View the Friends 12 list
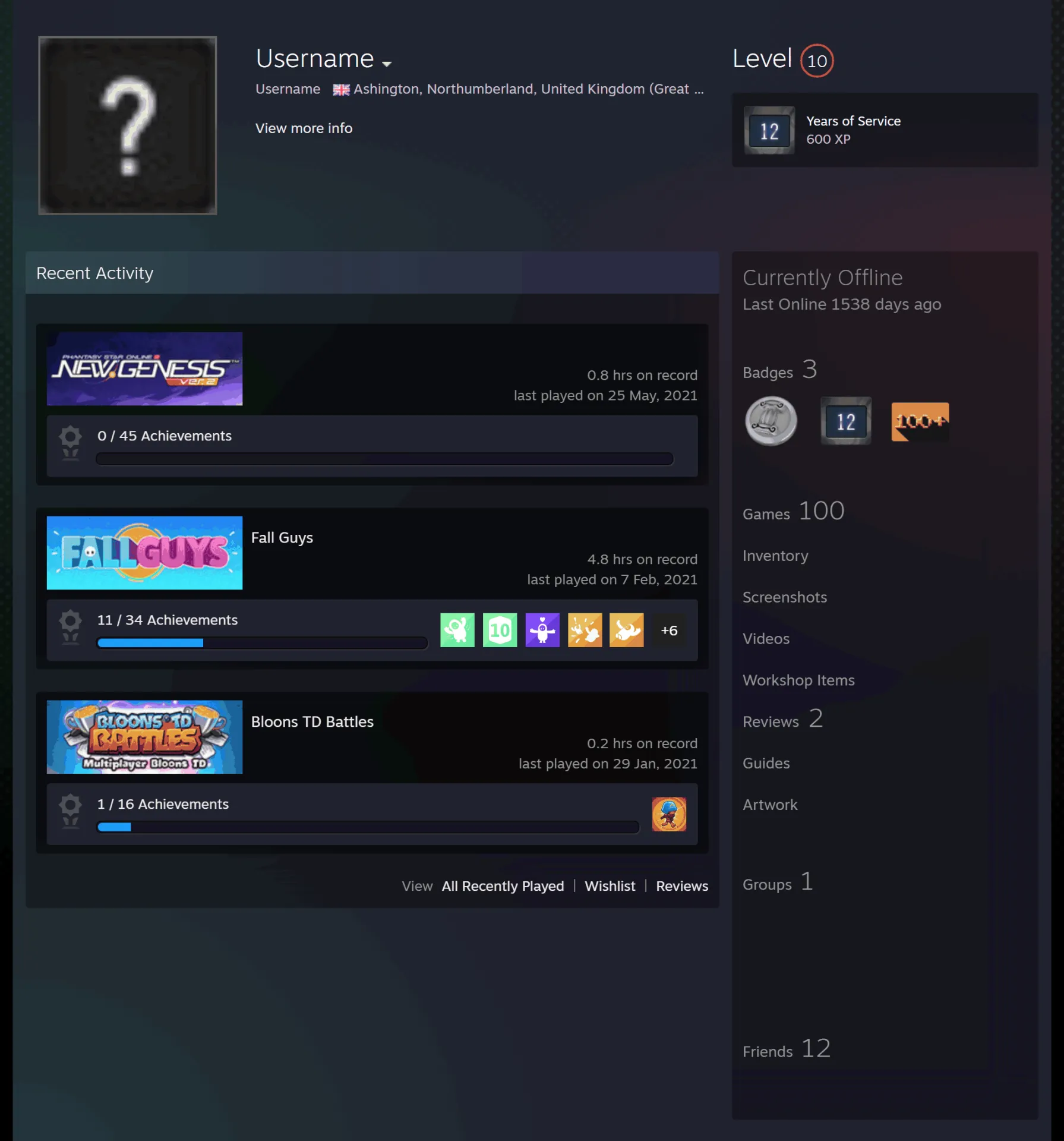Image resolution: width=1064 pixels, height=1141 pixels. point(787,1049)
